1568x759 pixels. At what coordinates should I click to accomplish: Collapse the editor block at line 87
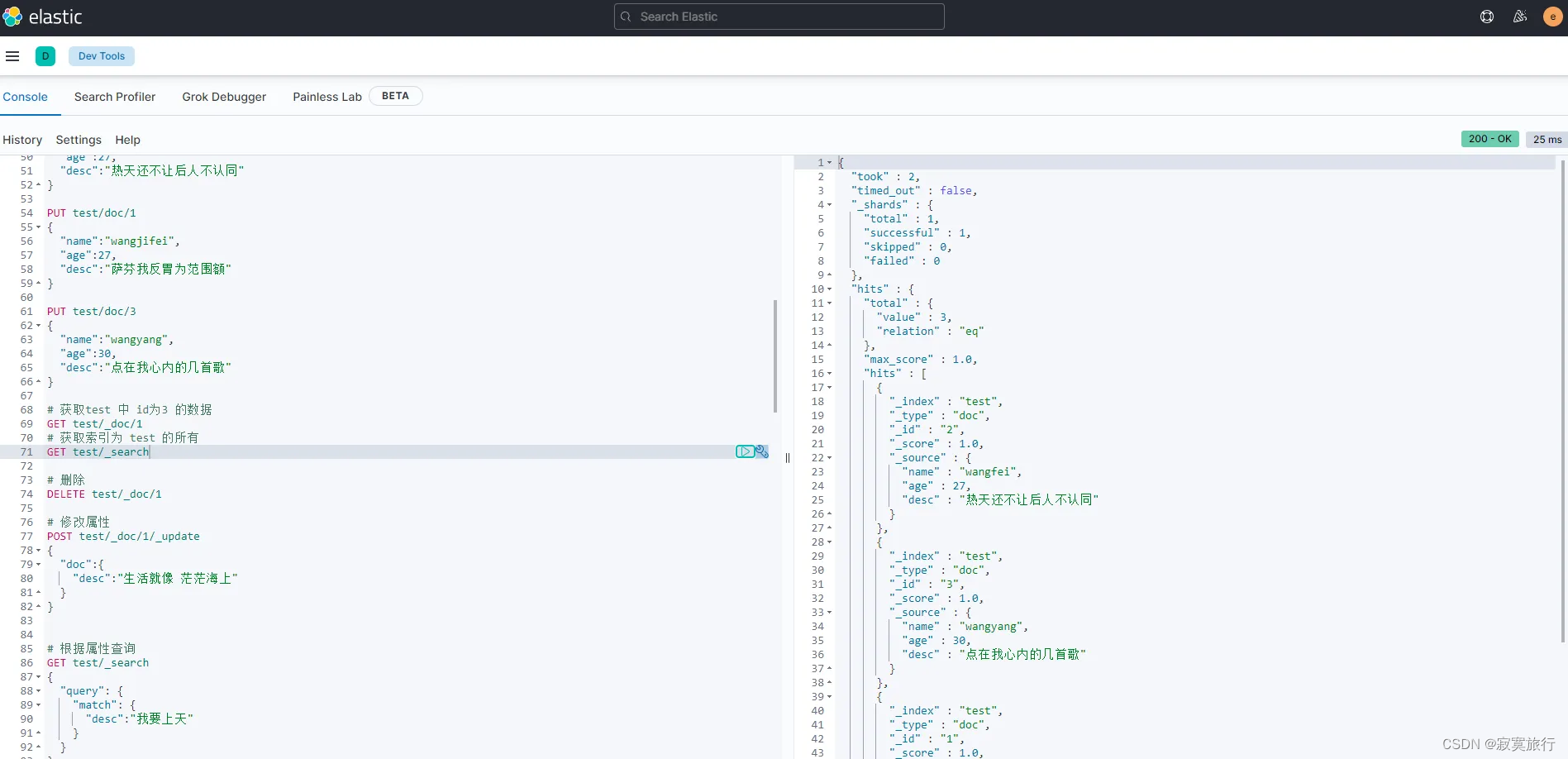click(38, 677)
